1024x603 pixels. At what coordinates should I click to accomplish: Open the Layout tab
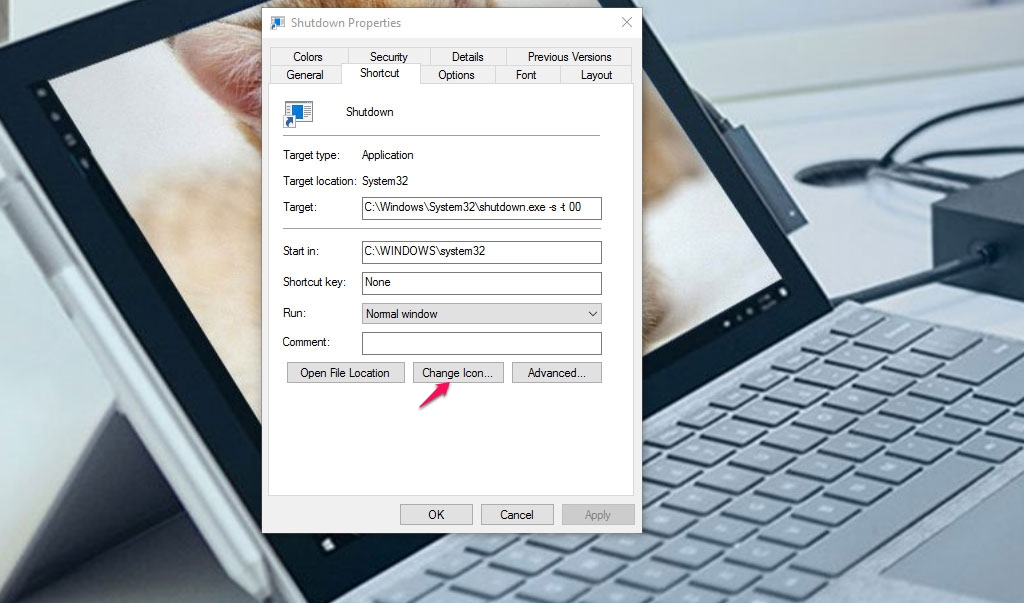(596, 75)
